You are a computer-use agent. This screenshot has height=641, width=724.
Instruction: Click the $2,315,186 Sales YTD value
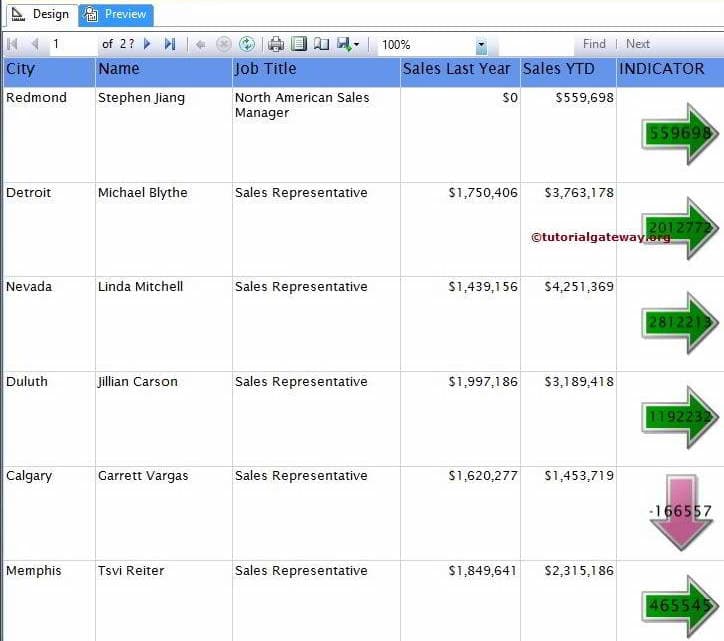(x=579, y=571)
